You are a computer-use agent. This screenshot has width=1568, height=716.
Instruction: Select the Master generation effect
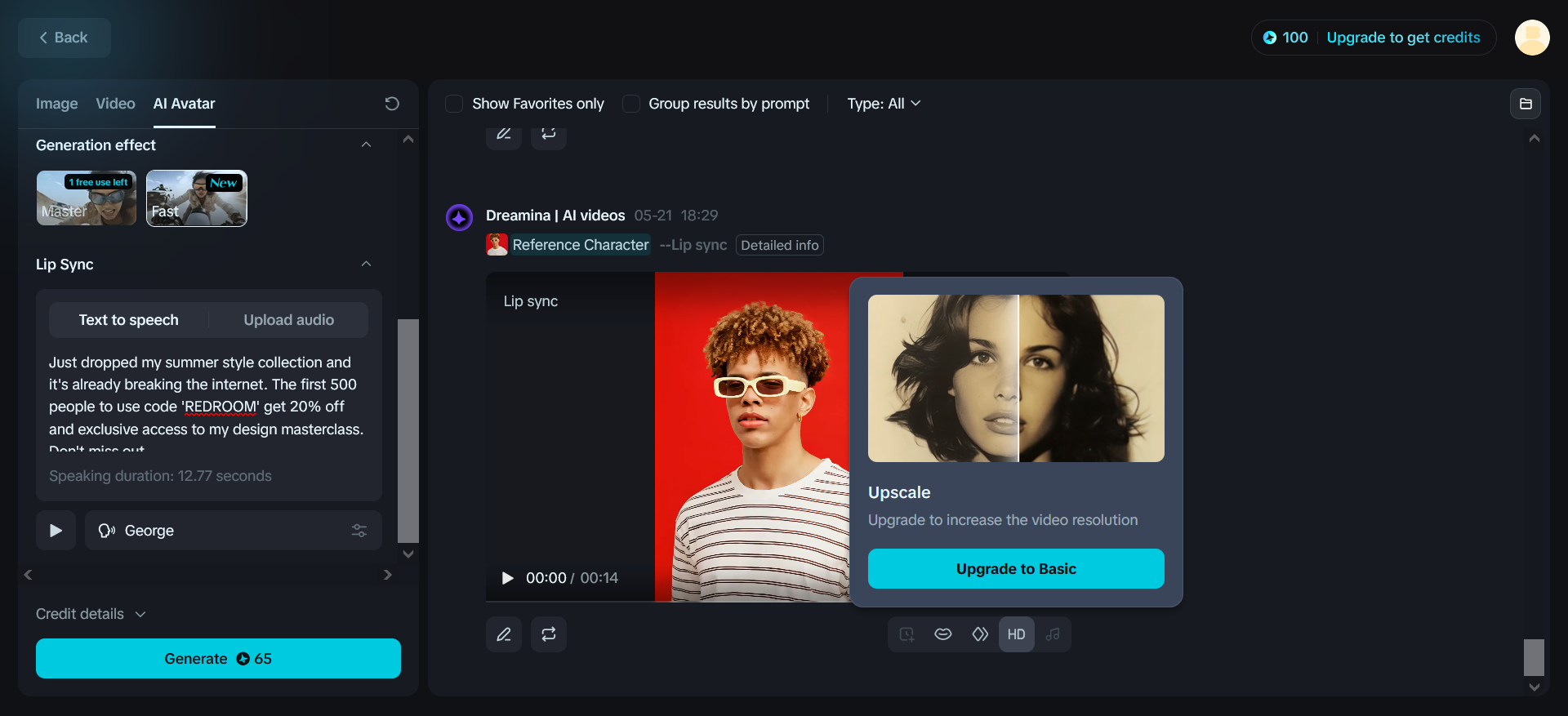87,198
